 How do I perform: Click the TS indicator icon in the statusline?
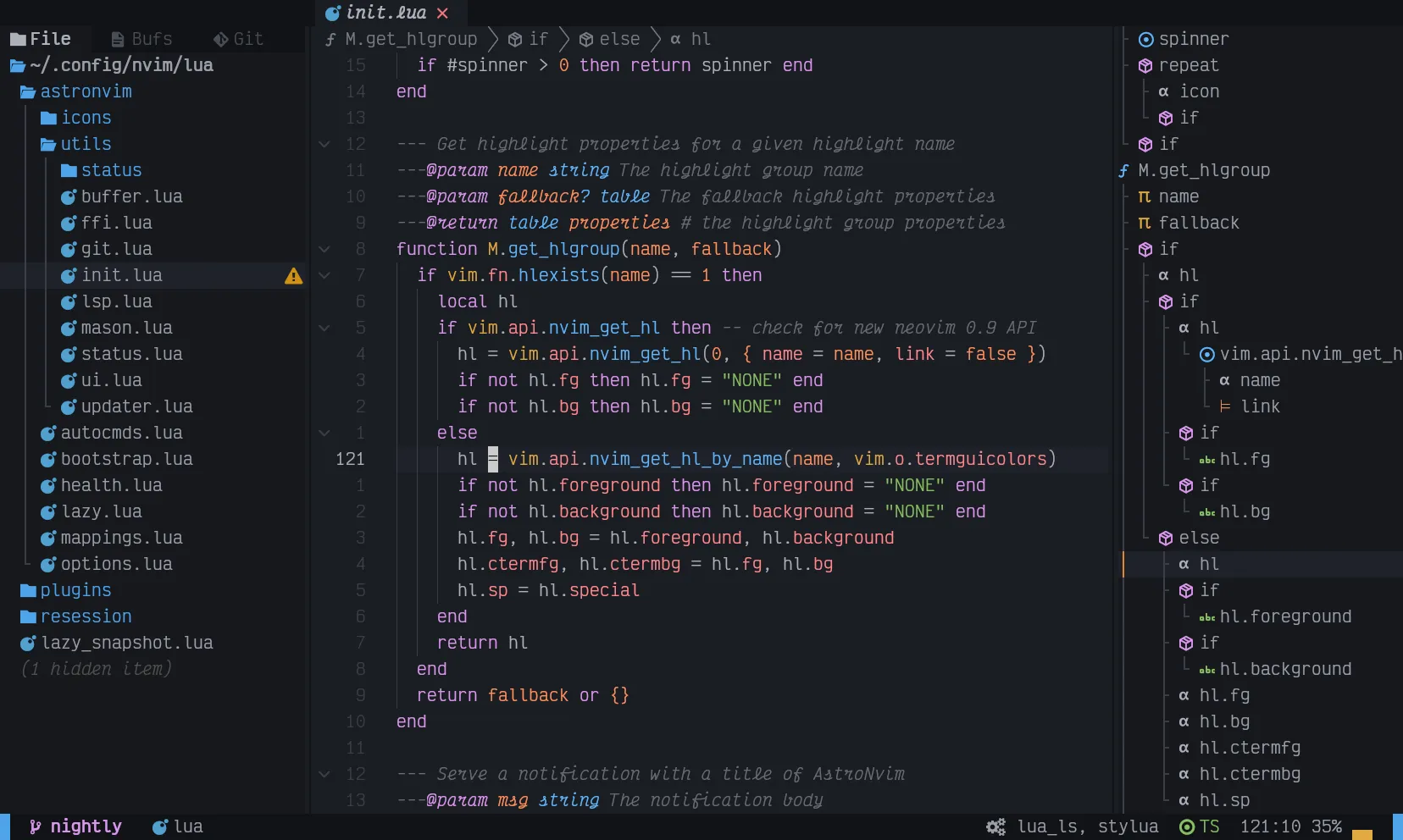point(1189,827)
